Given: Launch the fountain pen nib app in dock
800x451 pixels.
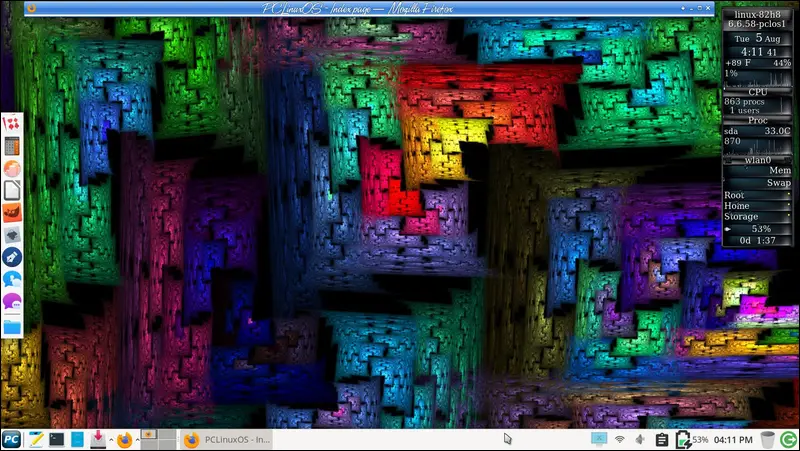Looking at the screenshot, I should click(12, 257).
